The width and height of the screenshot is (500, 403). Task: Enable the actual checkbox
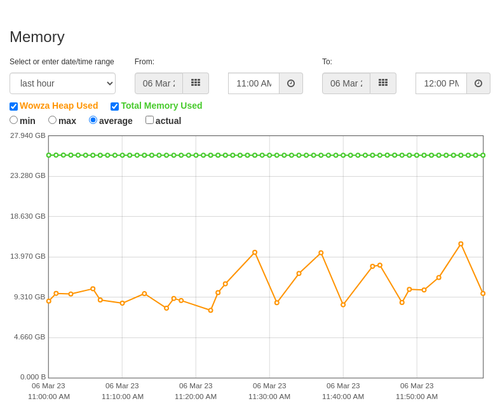149,120
